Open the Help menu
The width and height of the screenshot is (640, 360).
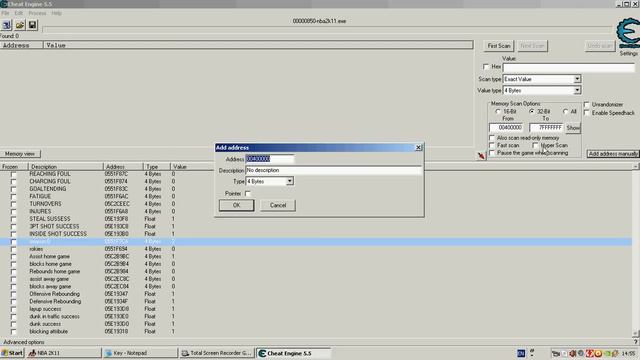coord(56,13)
